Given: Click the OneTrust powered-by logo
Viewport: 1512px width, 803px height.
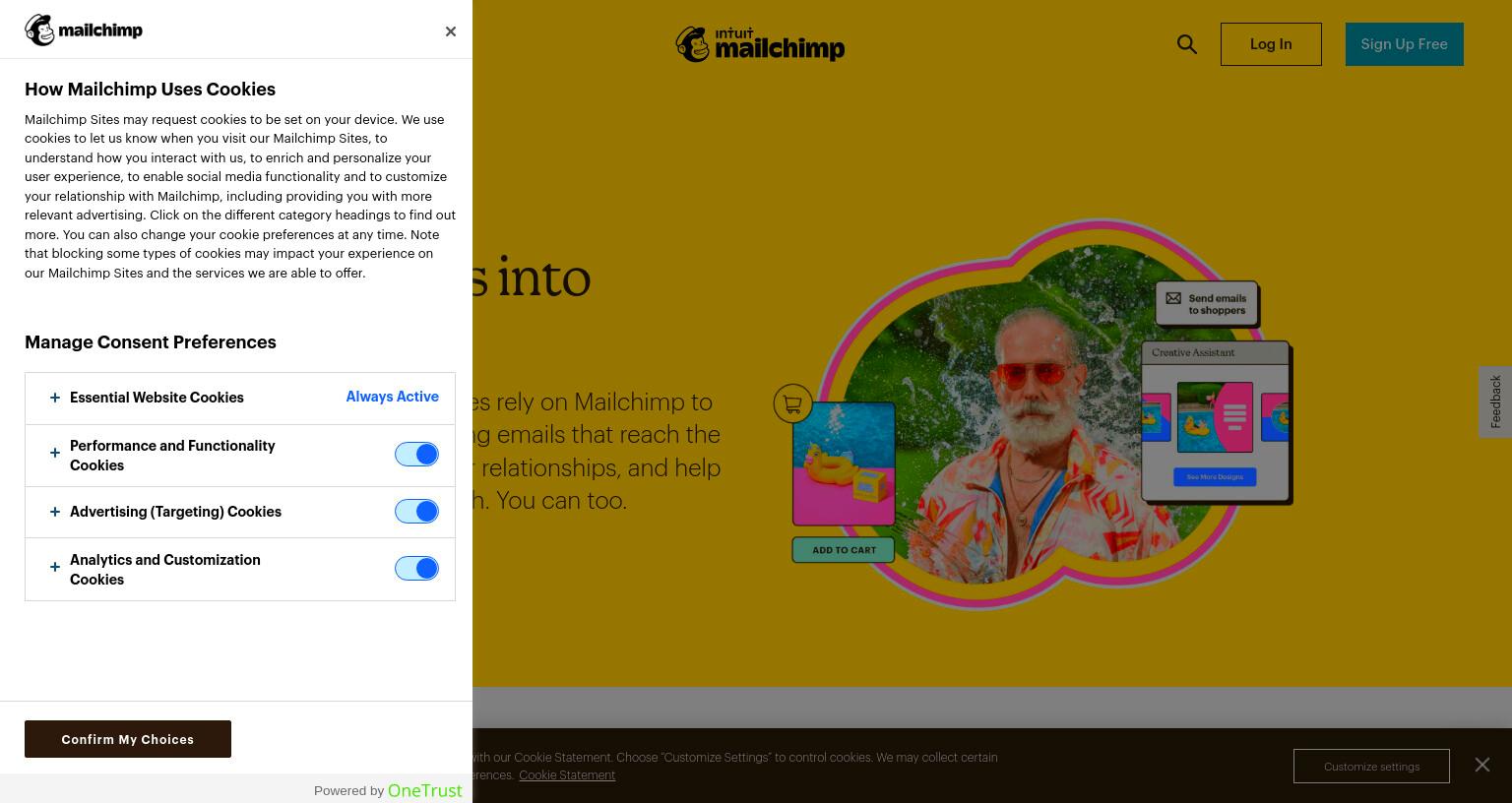Looking at the screenshot, I should click(x=424, y=790).
